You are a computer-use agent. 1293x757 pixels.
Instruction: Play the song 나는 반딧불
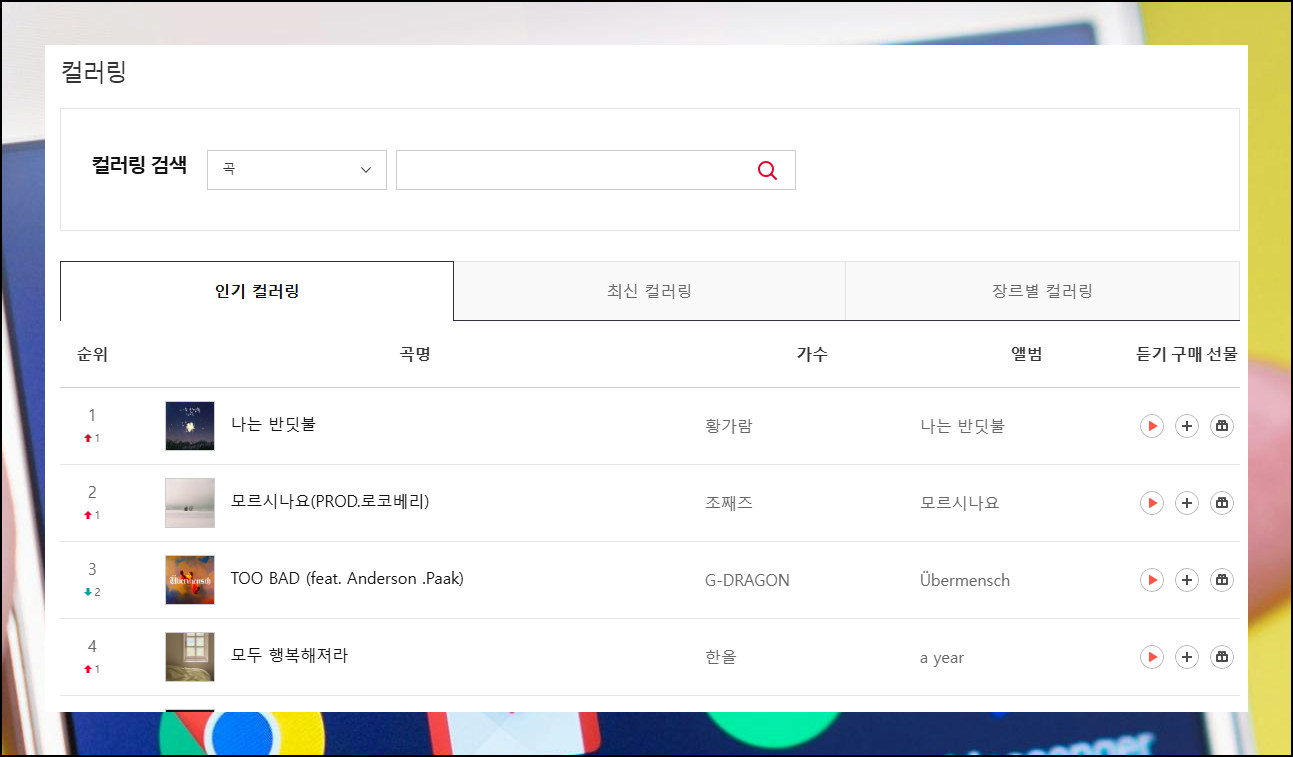click(x=1152, y=426)
